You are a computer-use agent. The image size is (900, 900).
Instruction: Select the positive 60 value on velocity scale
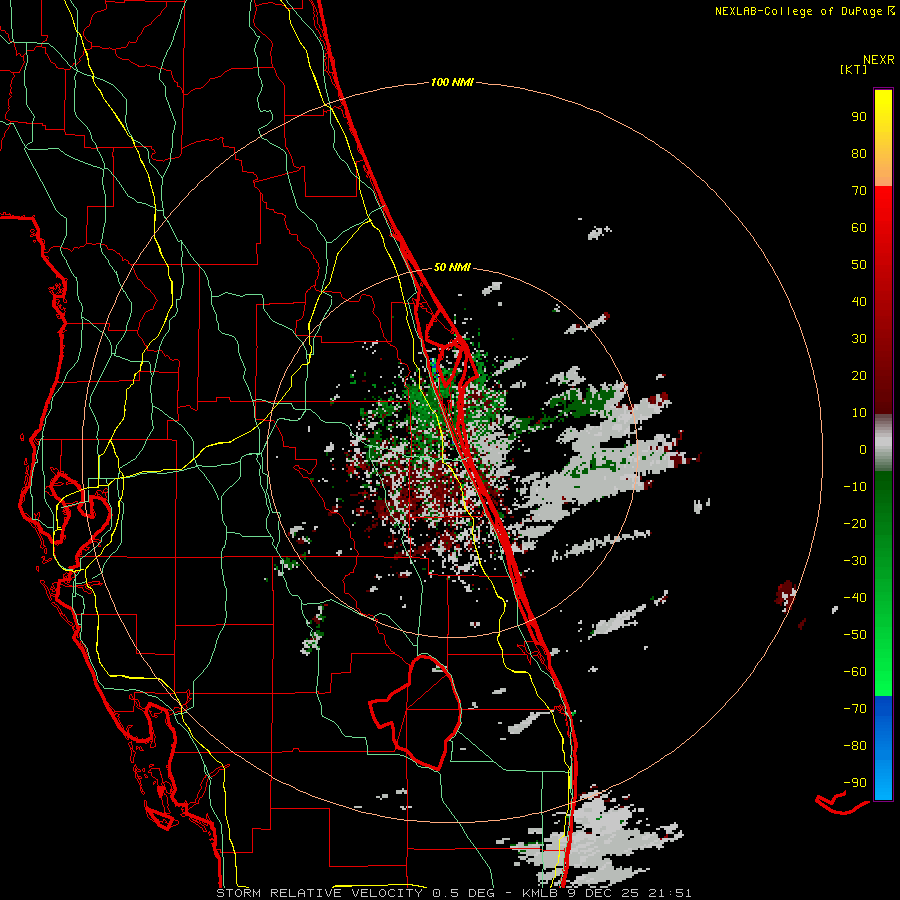[x=859, y=228]
